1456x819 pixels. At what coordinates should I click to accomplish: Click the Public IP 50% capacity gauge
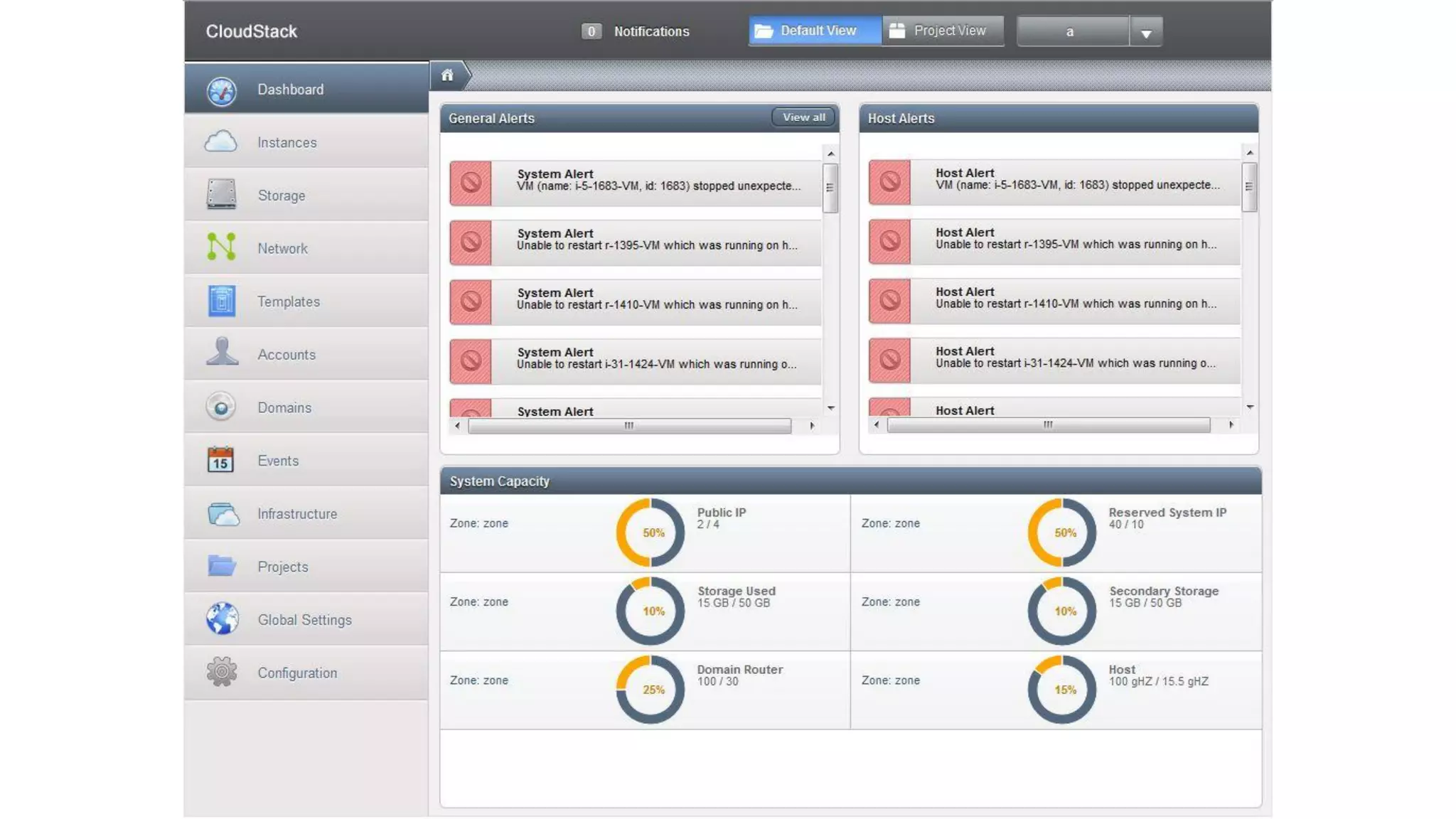650,532
